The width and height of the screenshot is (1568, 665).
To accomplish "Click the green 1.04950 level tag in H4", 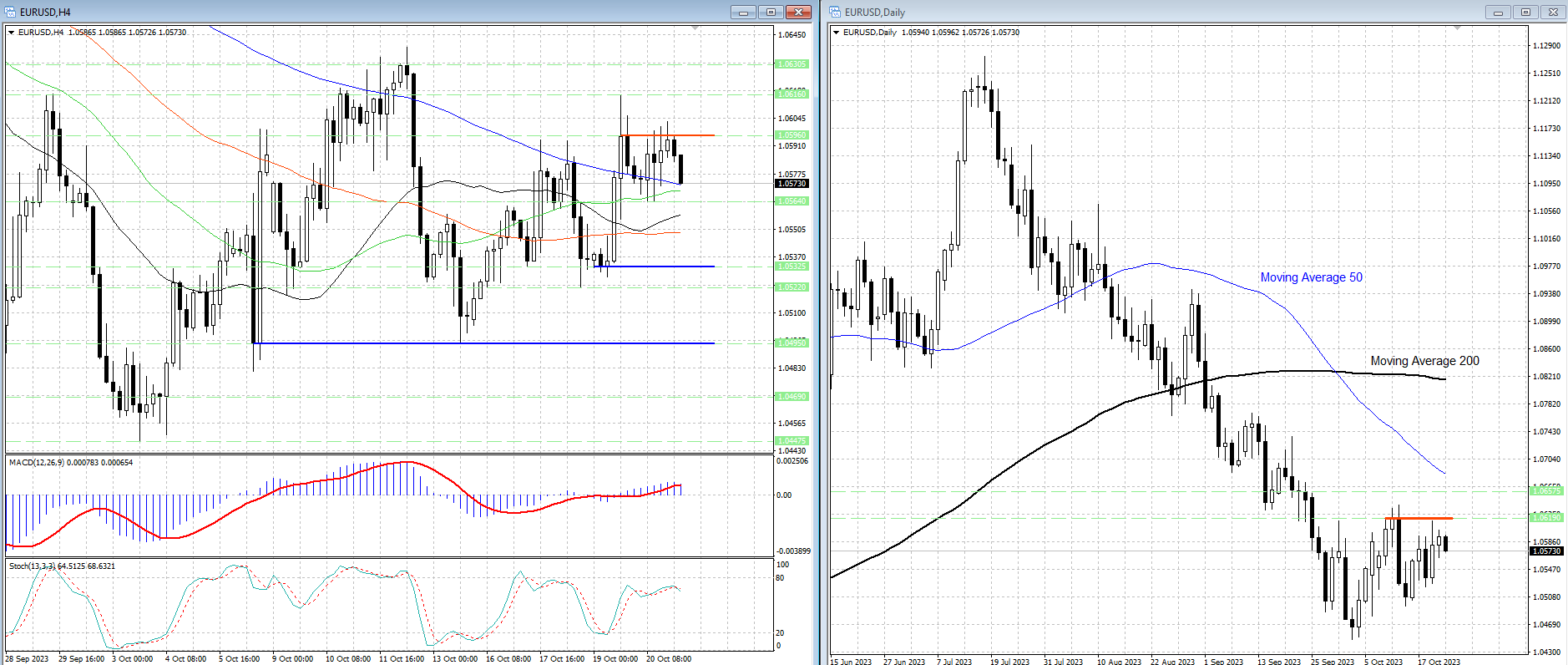I will [792, 343].
